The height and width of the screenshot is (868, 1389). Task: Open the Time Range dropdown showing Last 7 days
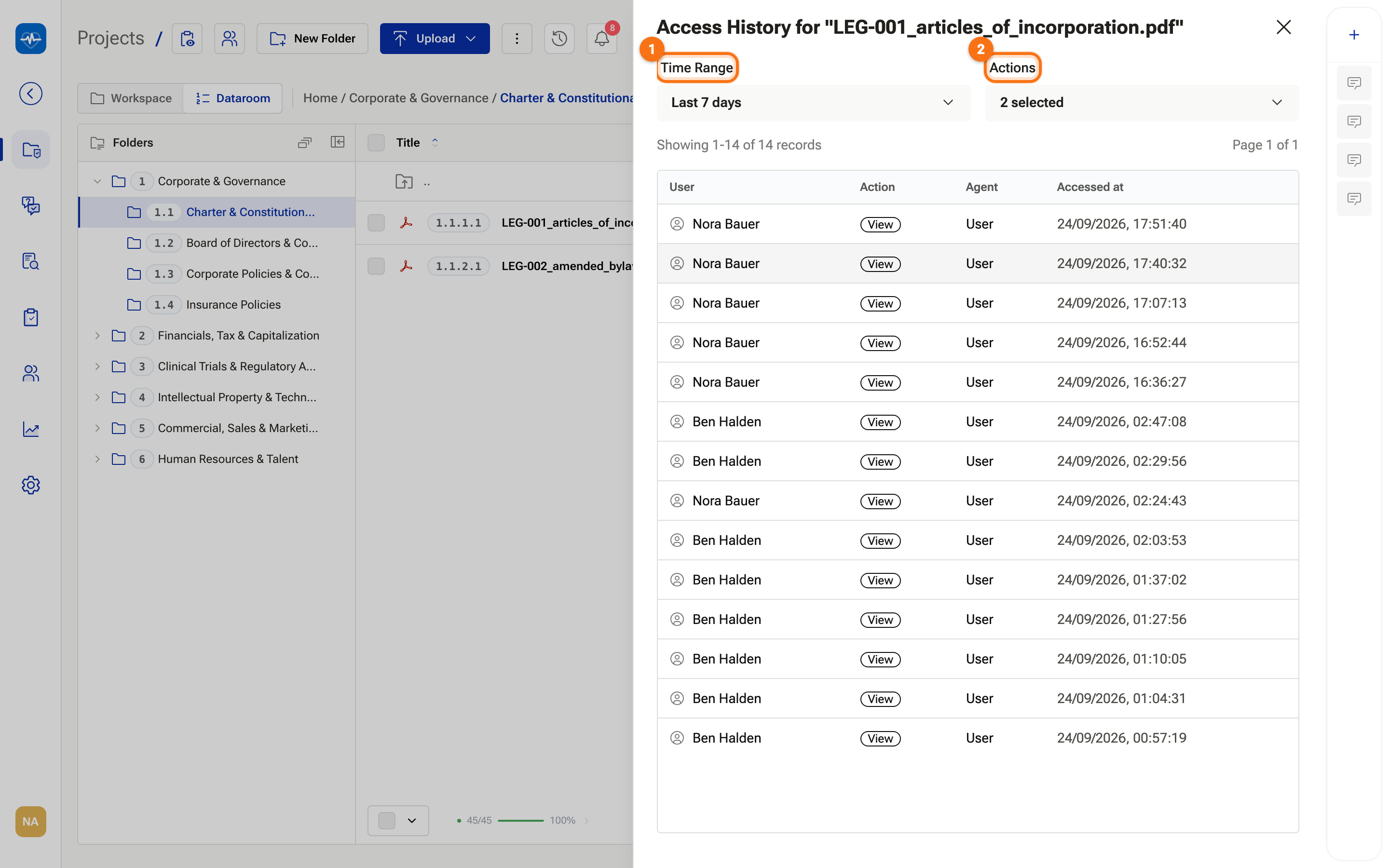[813, 102]
